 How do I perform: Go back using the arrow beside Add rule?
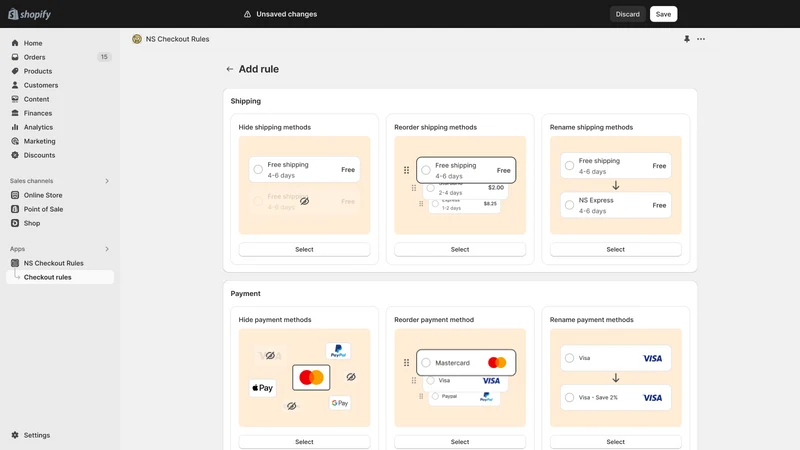click(x=230, y=69)
